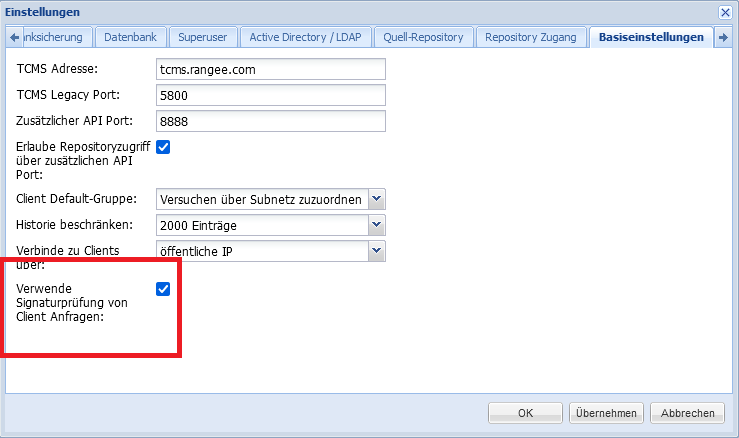Apply changes with the Übernehmen button
This screenshot has height=438, width=739.
606,413
